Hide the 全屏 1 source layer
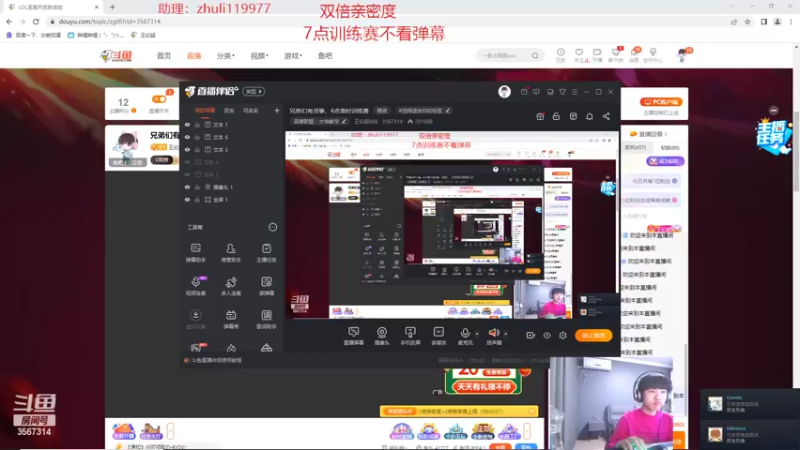 click(x=187, y=199)
